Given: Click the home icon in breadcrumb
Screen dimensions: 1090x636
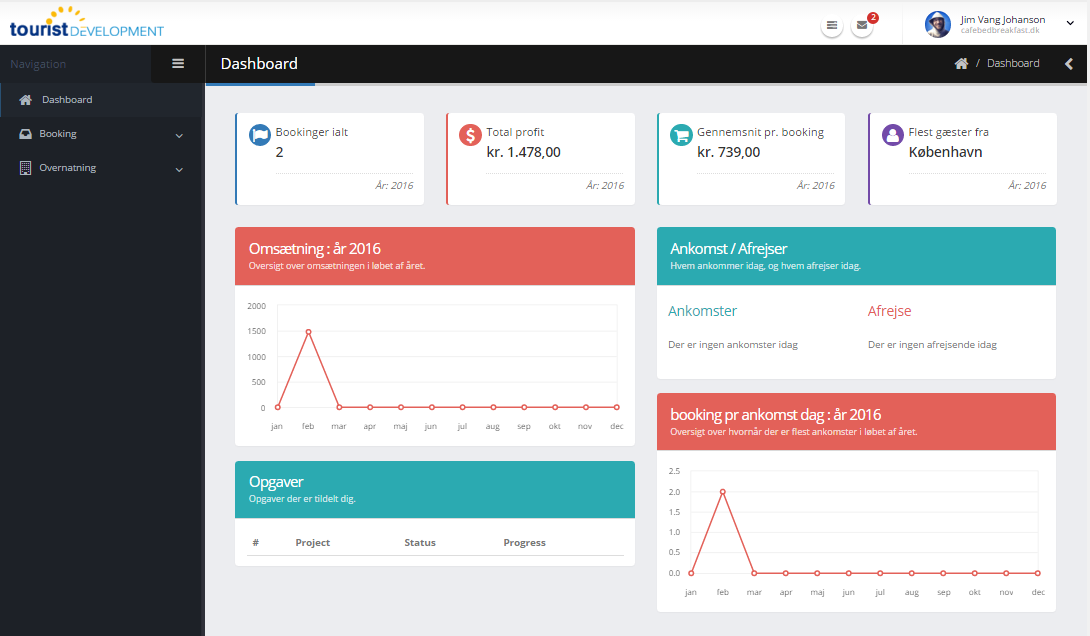Looking at the screenshot, I should pos(961,64).
